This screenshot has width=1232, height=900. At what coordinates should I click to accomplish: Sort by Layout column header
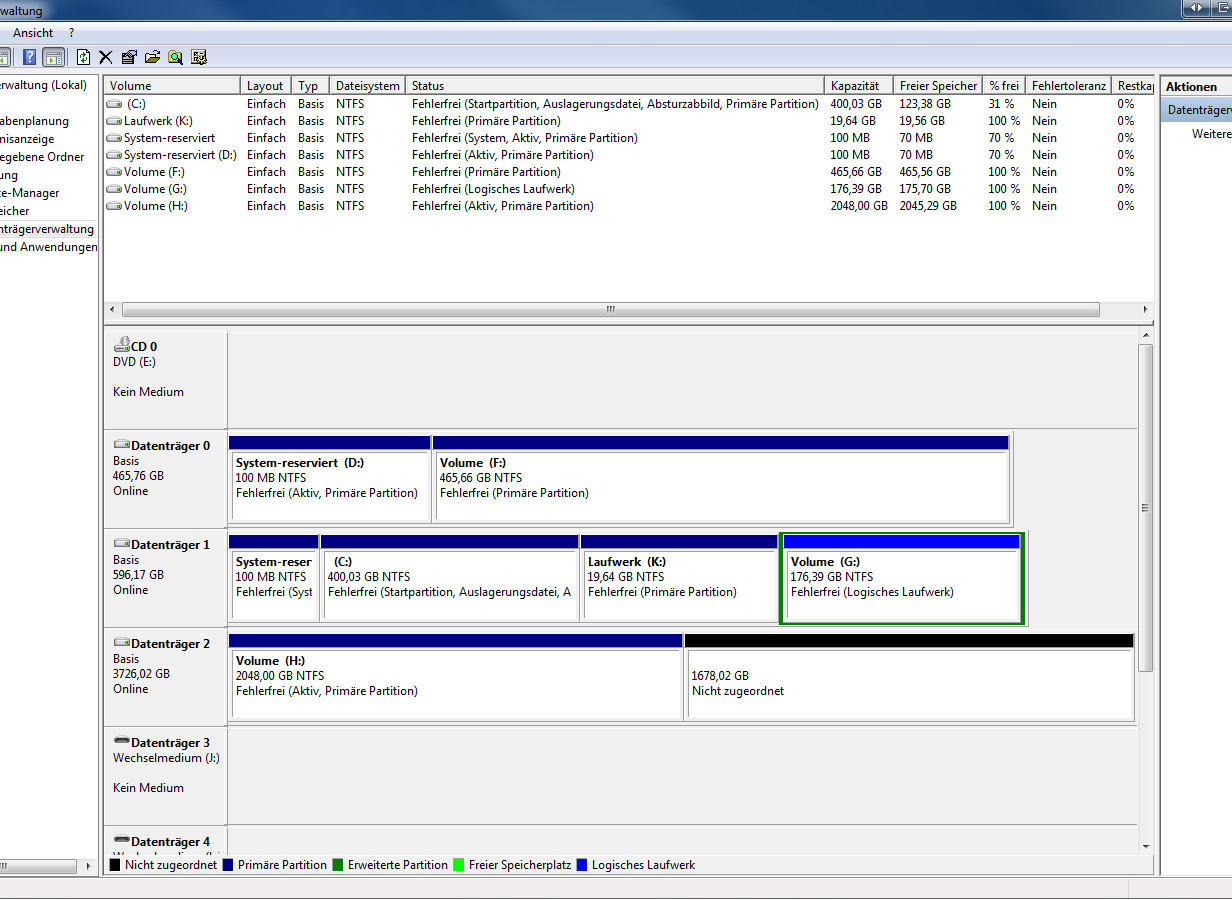[x=267, y=86]
